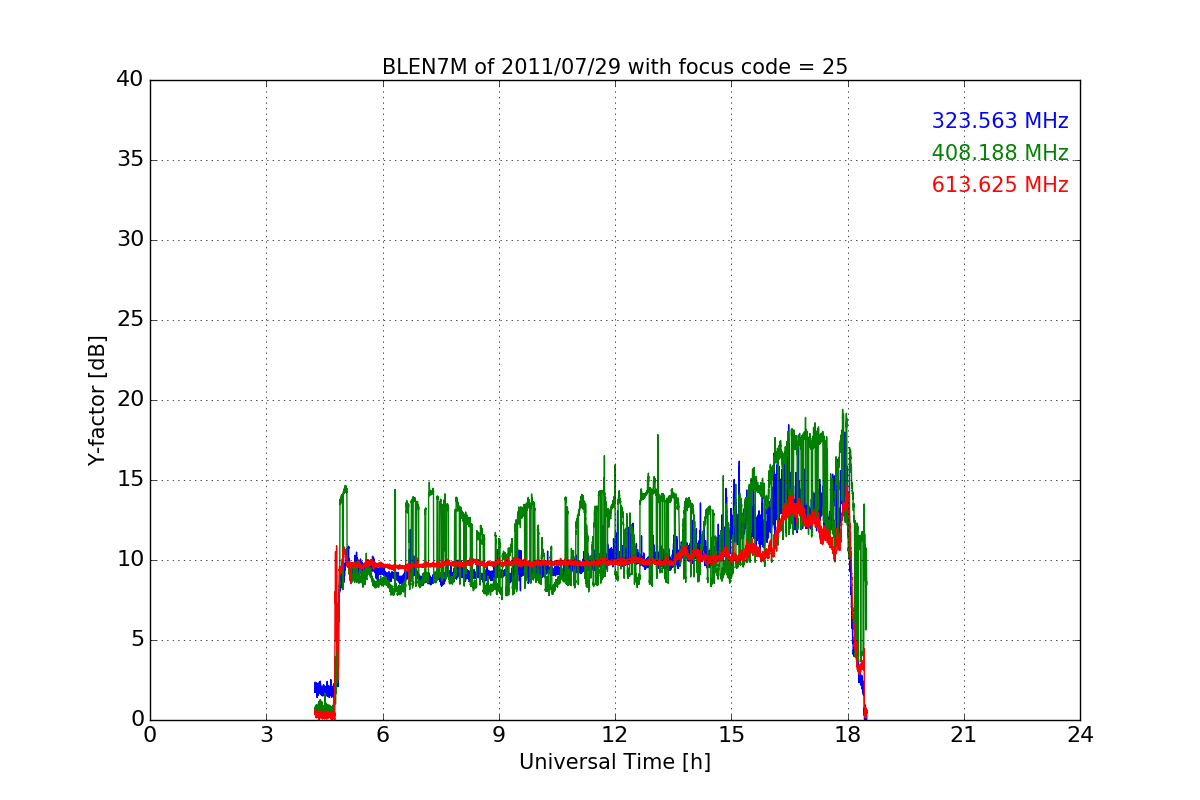Image resolution: width=1200 pixels, height=800 pixels.
Task: Click y-axis tick label '5'
Action: coord(137,640)
